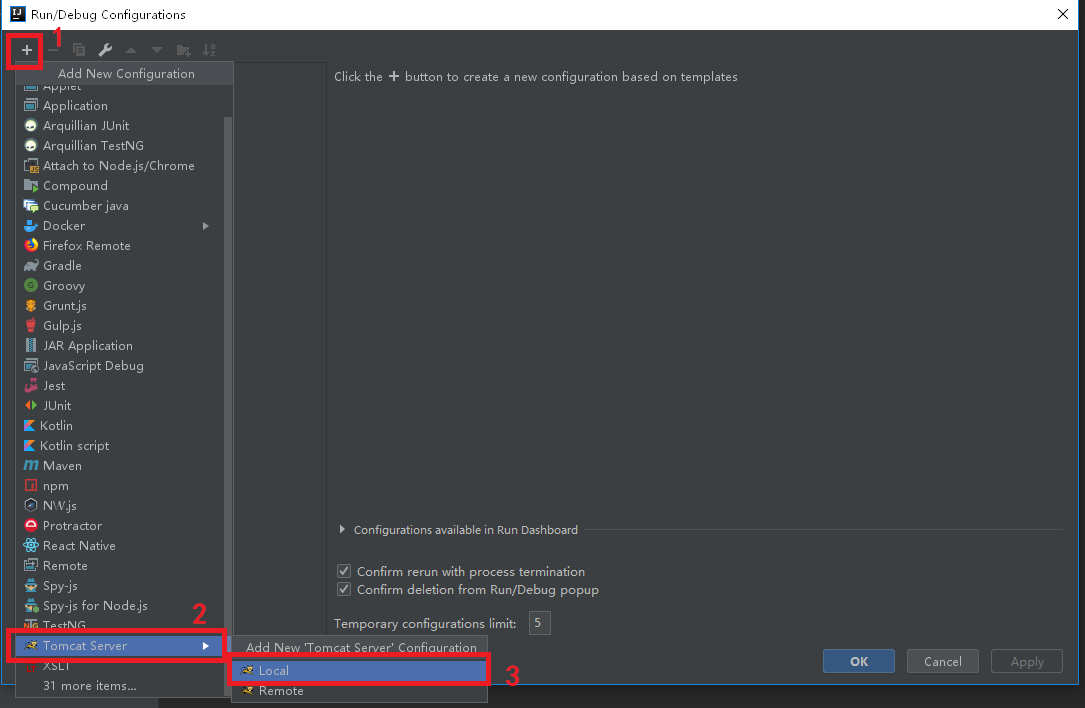The image size is (1085, 708).
Task: Click the Grunt.js icon
Action: (x=30, y=305)
